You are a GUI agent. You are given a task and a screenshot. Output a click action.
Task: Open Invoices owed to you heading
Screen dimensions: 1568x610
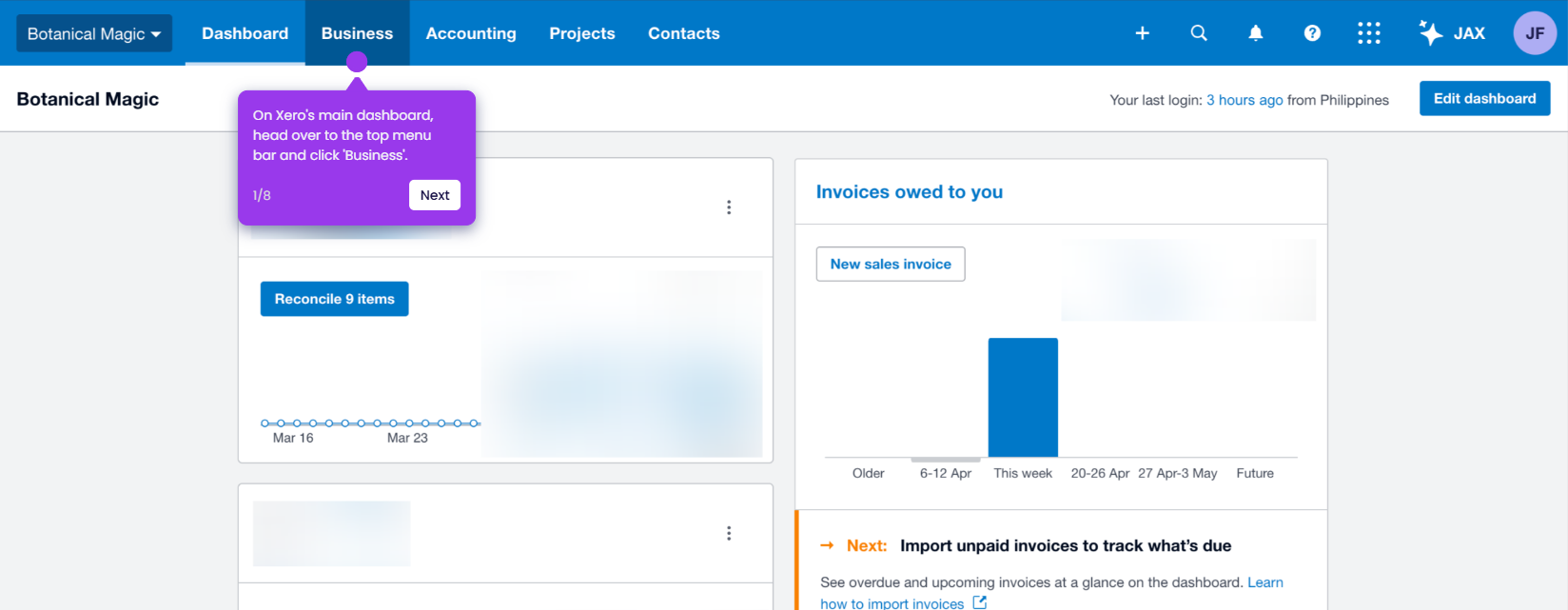(x=910, y=192)
